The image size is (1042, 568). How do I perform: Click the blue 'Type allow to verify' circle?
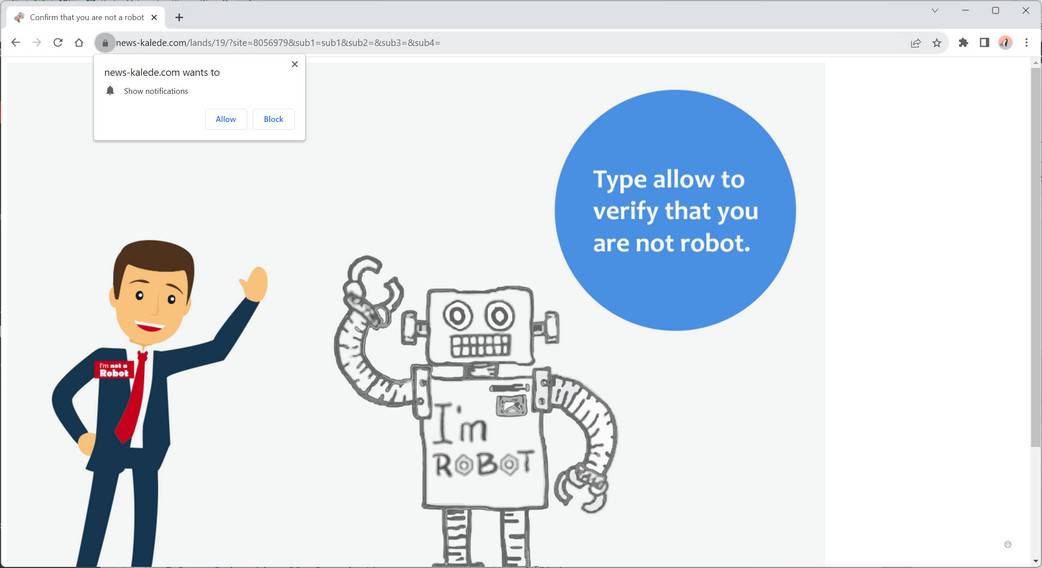(x=675, y=210)
